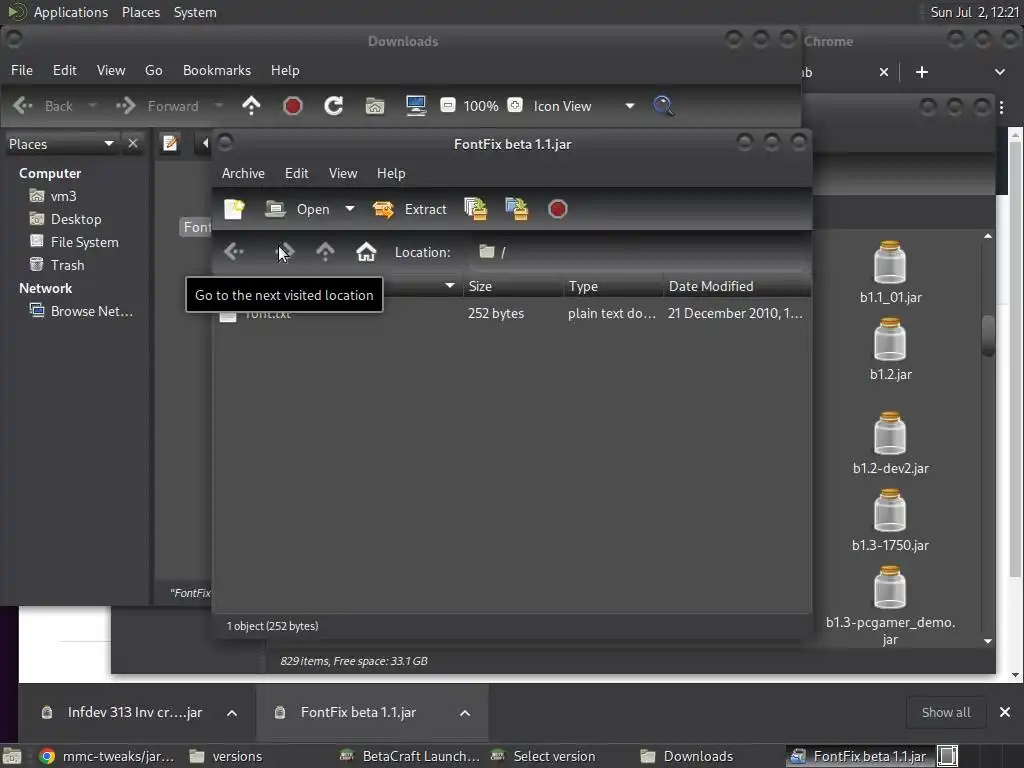This screenshot has width=1024, height=768.
Task: Open the Go menu in Downloads window
Action: 153,70
